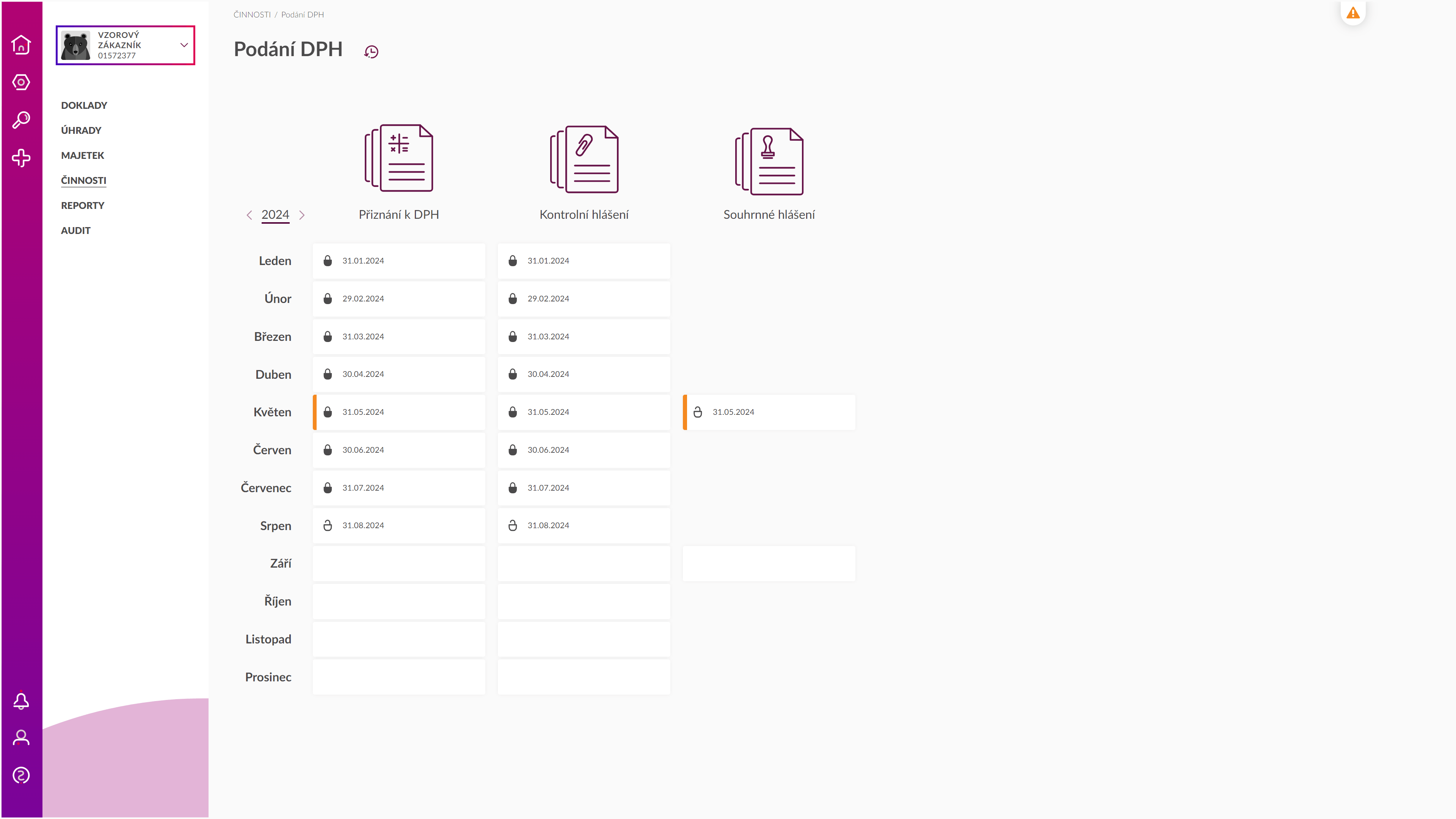Screen dimensions: 1456x819
Task: Click the Souhrnné hlášení stamp document icon
Action: click(769, 161)
